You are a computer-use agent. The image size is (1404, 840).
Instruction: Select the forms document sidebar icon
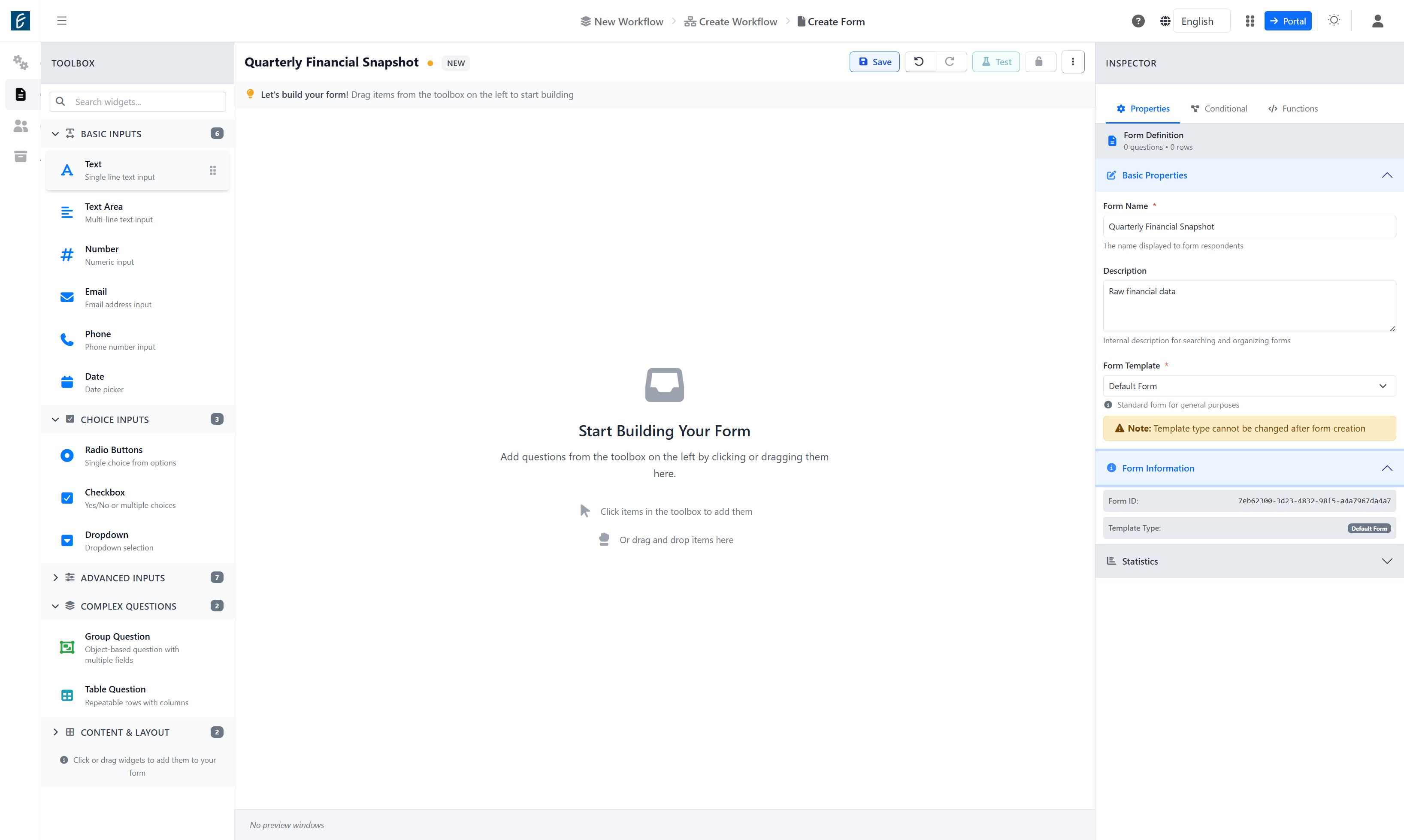(x=20, y=94)
